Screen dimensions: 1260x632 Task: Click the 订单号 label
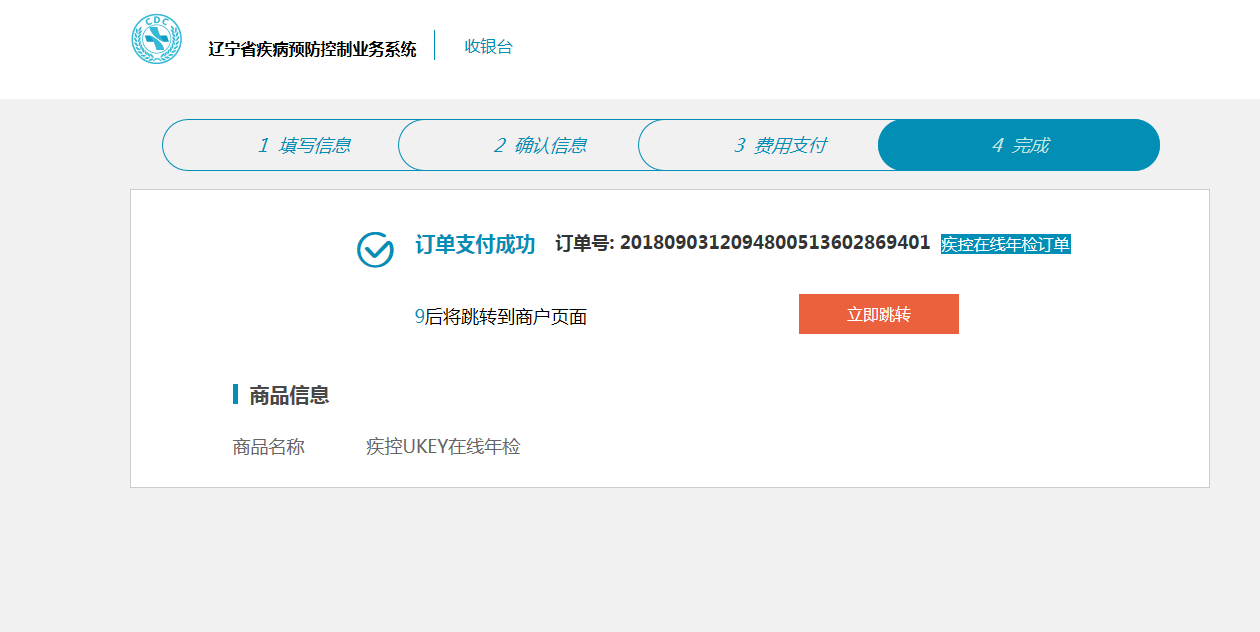[x=584, y=244]
